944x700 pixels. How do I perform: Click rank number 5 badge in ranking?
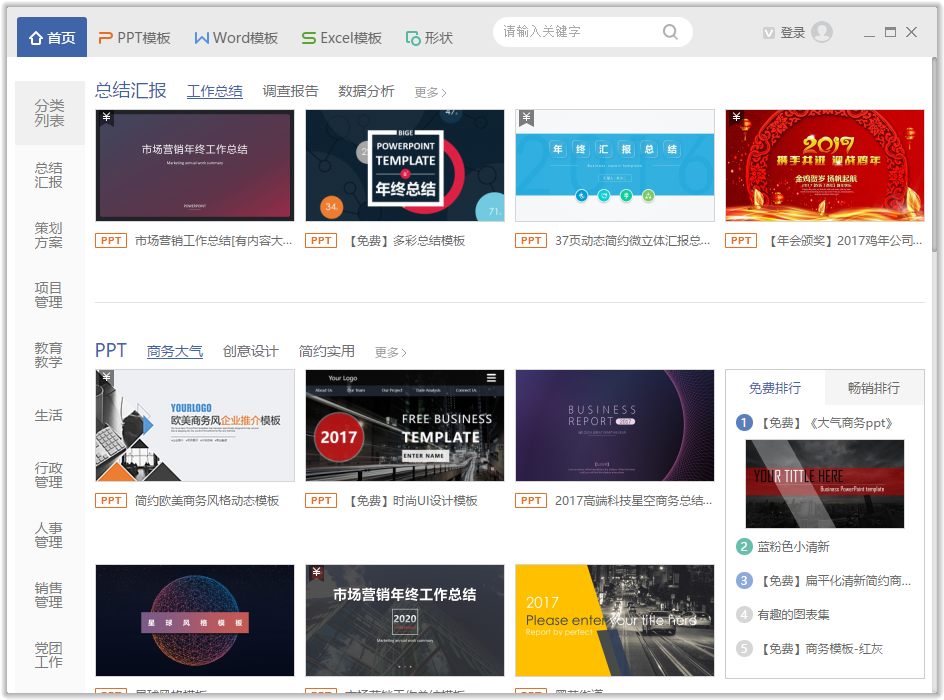744,649
